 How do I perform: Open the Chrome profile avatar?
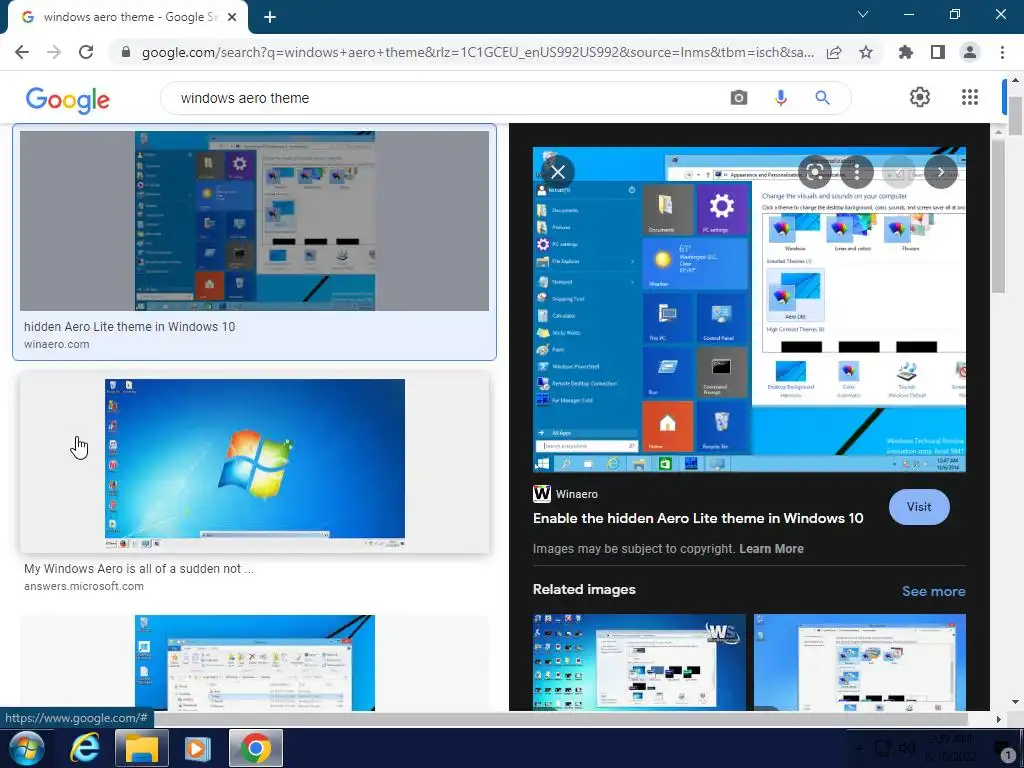[x=970, y=52]
